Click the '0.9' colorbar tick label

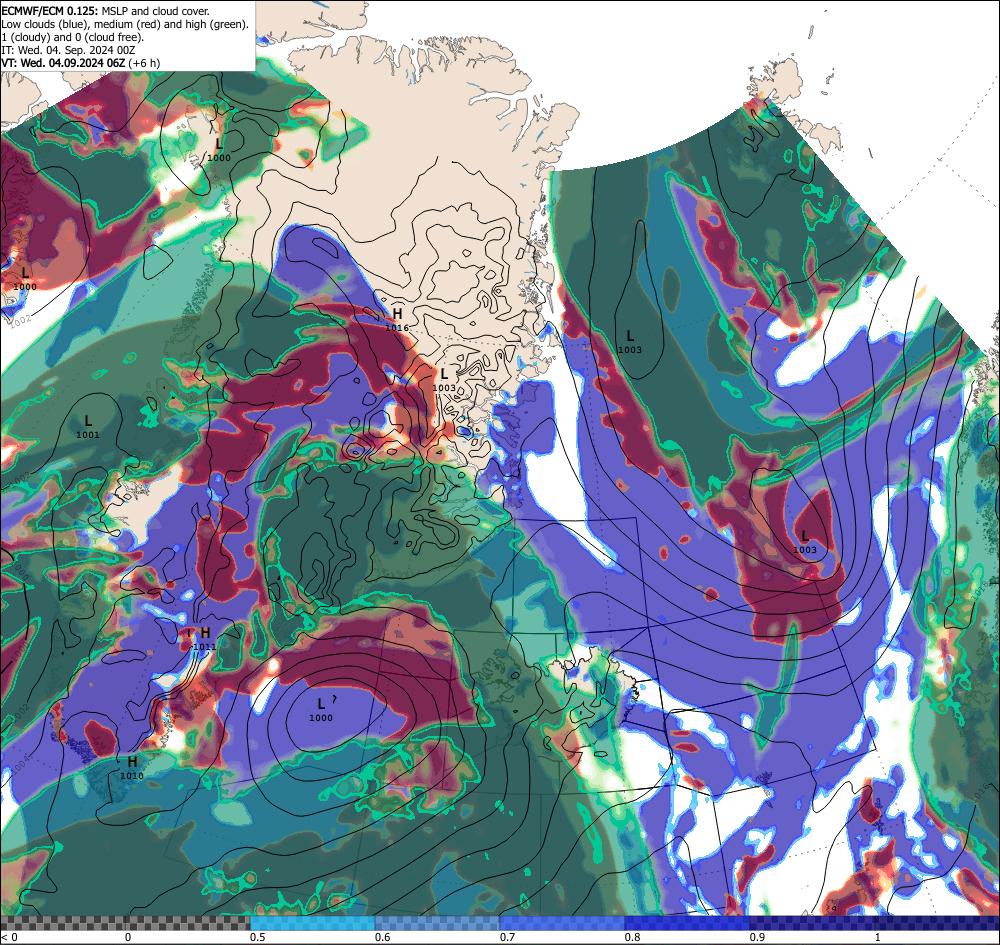click(x=758, y=937)
